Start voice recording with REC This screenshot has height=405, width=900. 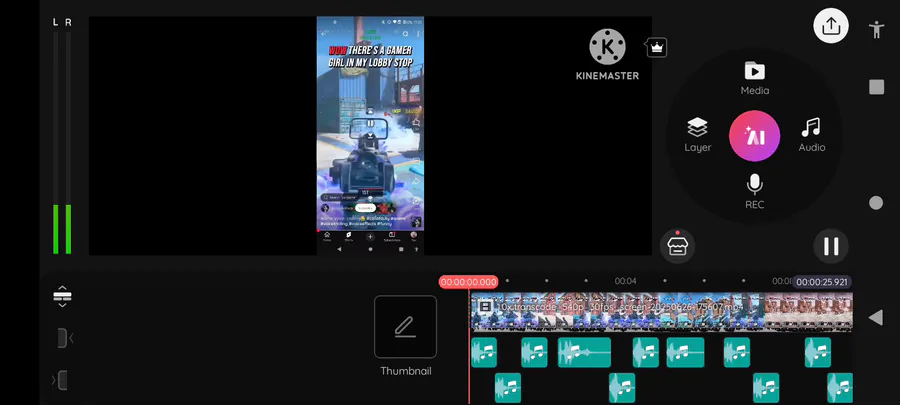click(754, 192)
